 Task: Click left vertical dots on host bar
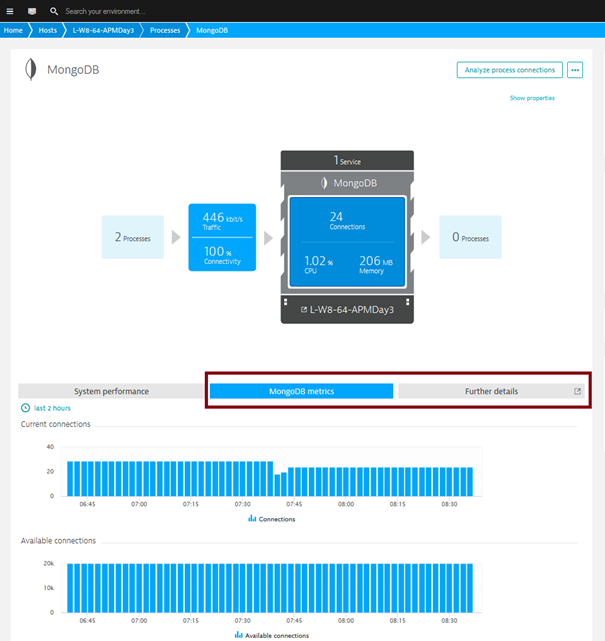(x=285, y=302)
